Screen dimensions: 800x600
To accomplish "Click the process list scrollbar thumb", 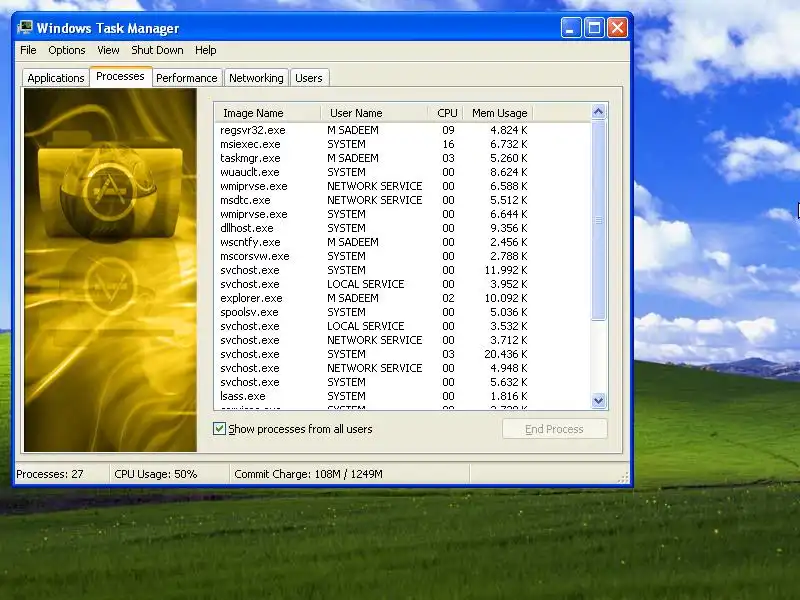I will 598,220.
